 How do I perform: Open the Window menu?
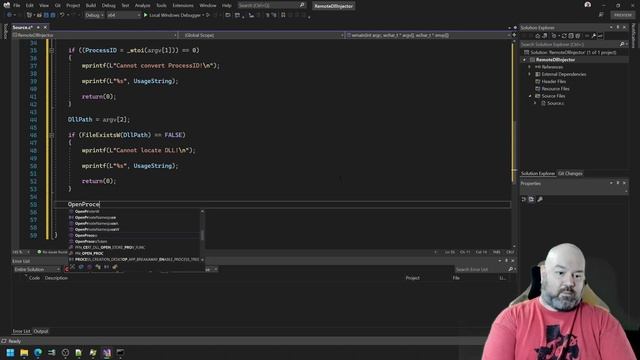coord(208,6)
